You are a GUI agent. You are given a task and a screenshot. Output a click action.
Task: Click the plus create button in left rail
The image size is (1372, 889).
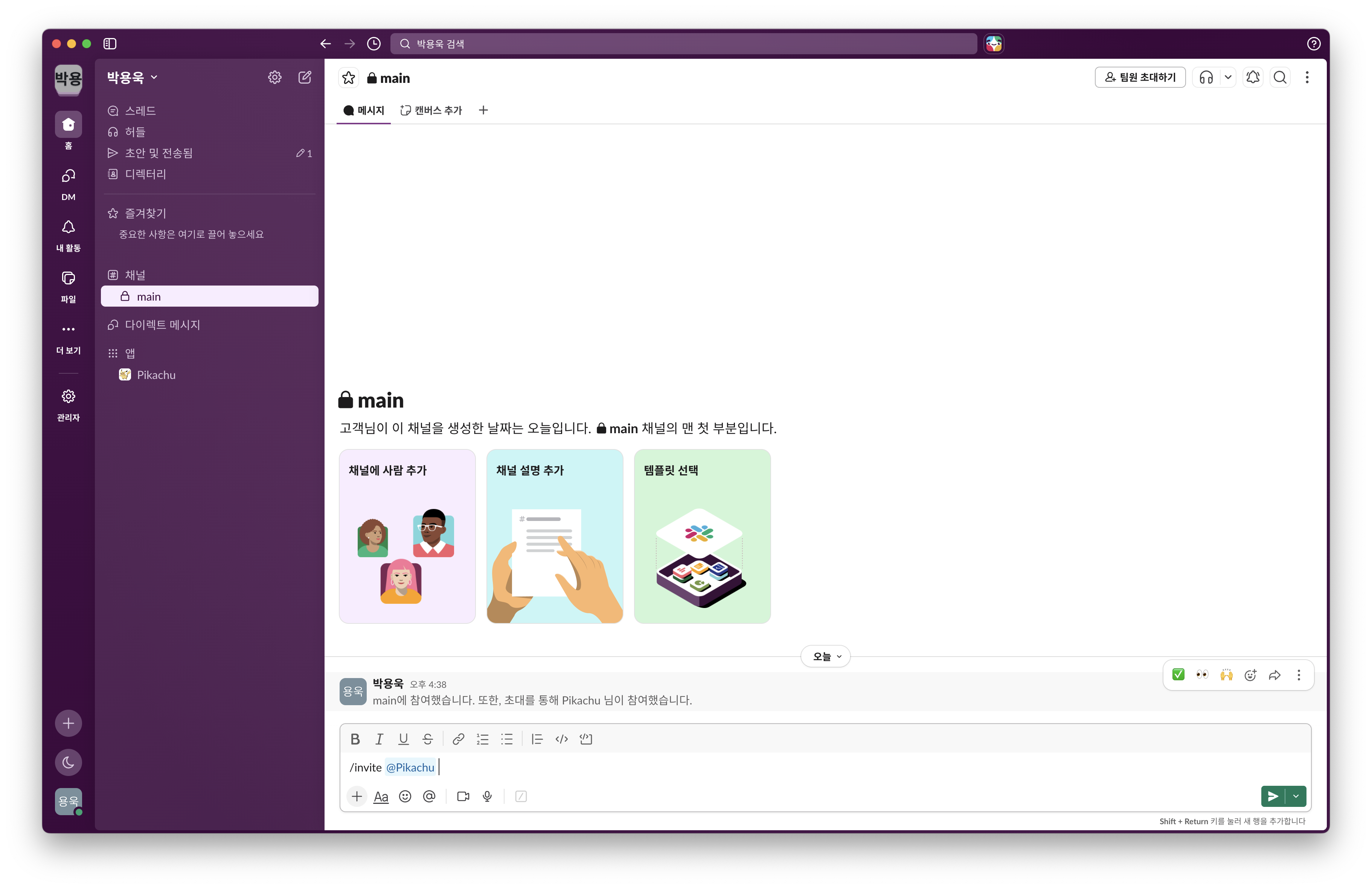tap(69, 723)
